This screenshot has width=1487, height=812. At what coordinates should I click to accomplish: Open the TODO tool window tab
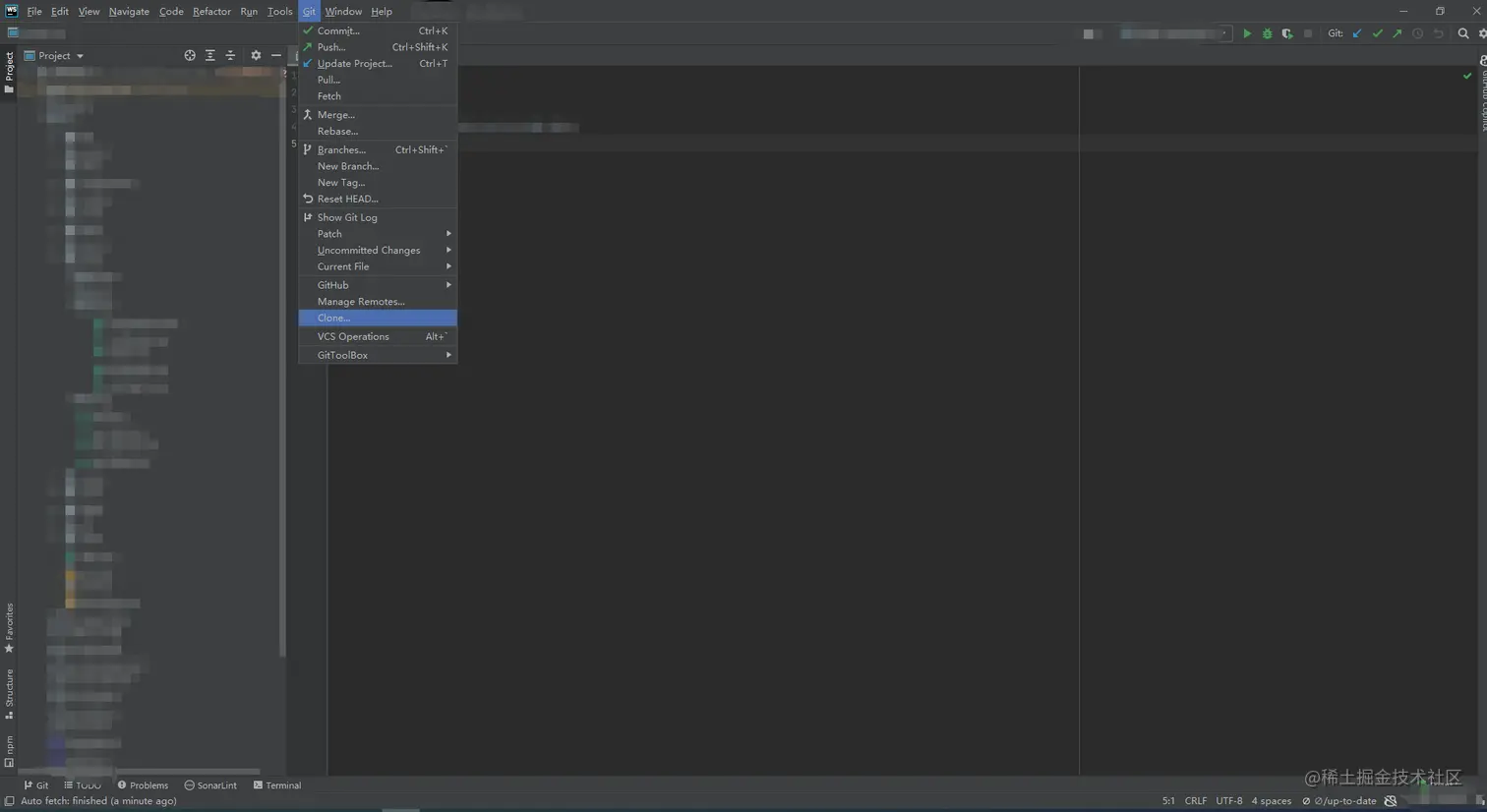(x=83, y=785)
